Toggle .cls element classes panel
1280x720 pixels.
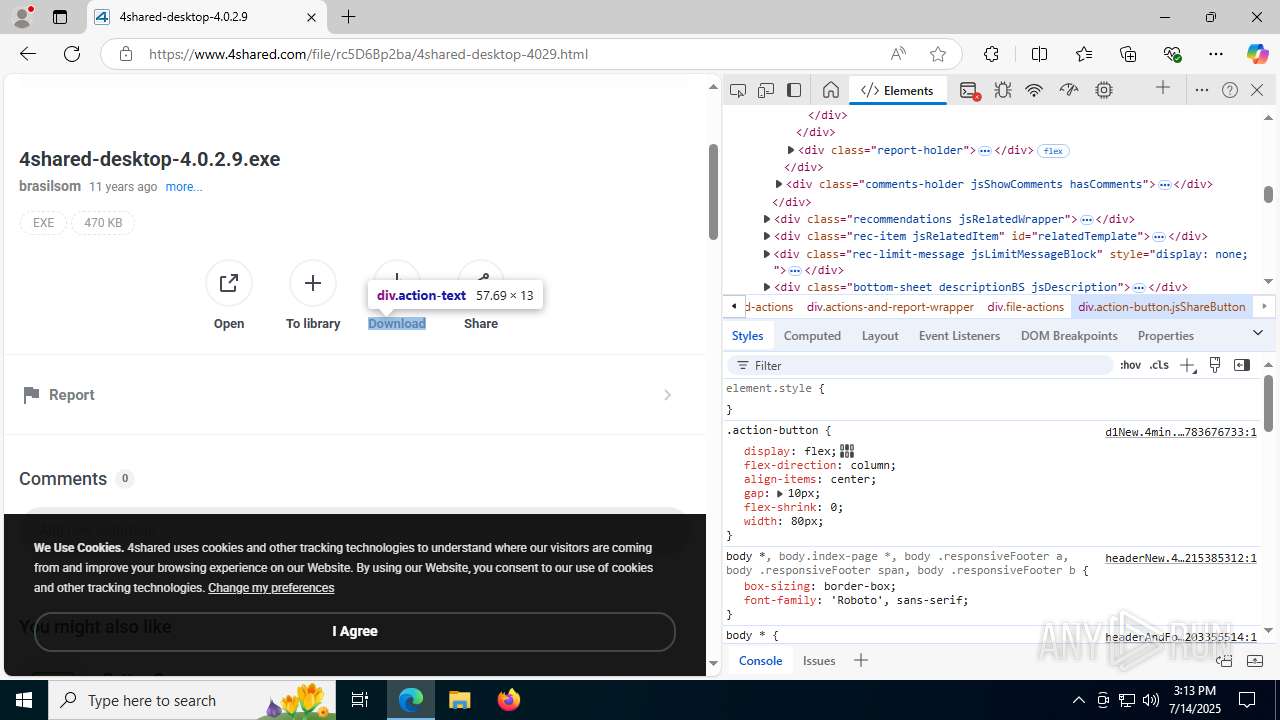click(1159, 365)
